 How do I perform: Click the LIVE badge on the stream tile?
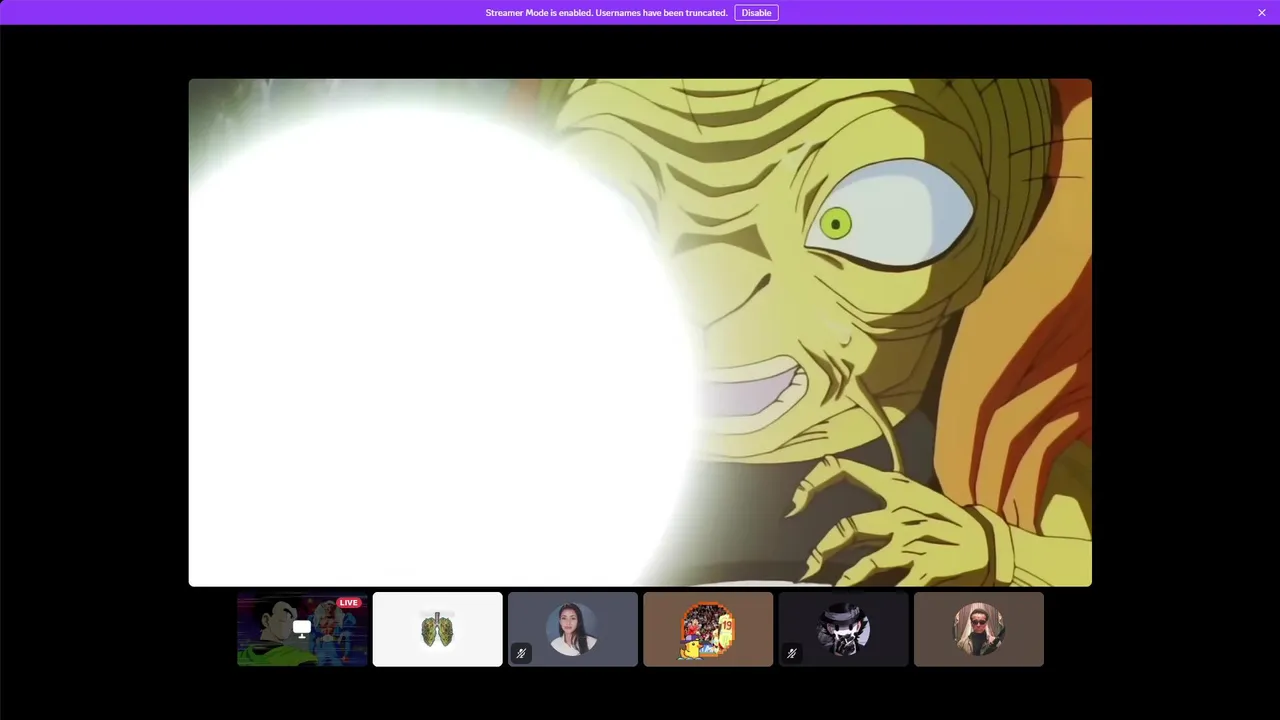coord(348,603)
